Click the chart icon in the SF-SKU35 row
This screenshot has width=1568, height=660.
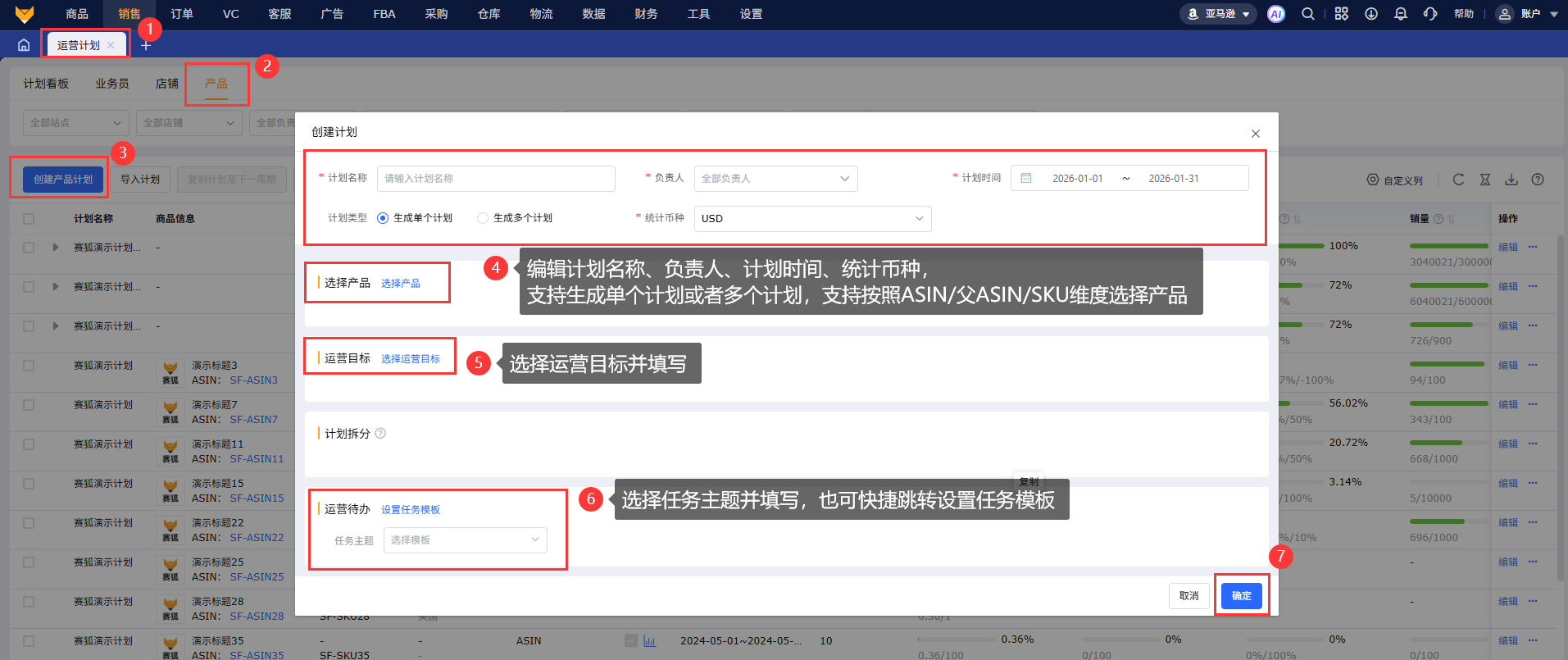649,641
